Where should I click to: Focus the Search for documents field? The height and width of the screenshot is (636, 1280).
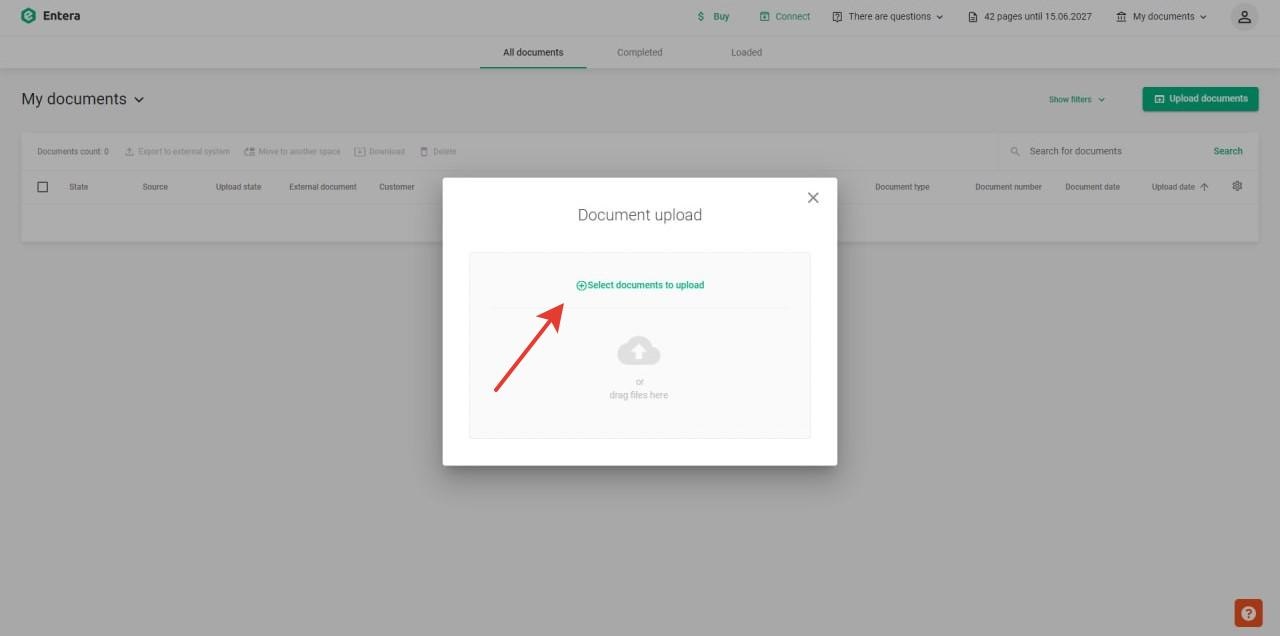[x=1110, y=152]
